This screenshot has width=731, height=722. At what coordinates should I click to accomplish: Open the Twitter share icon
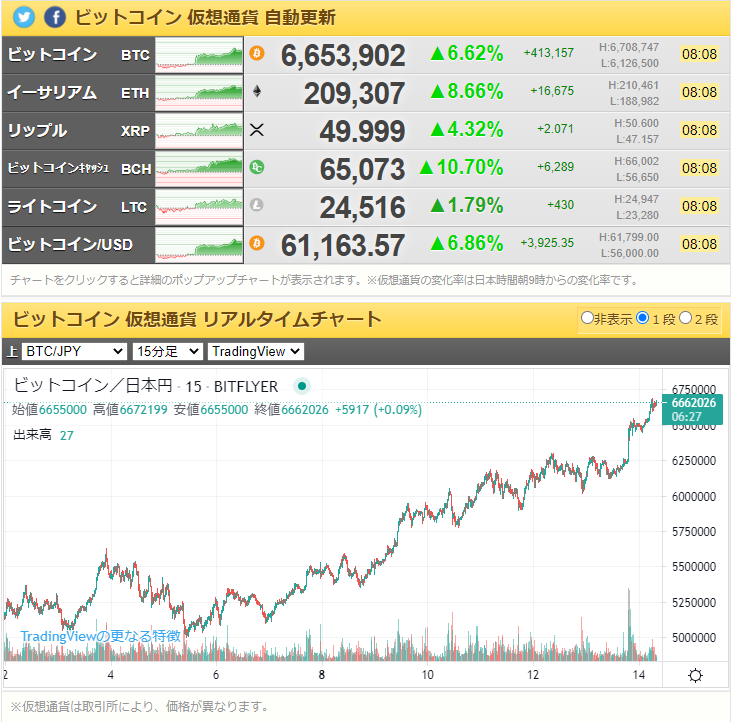click(x=23, y=17)
